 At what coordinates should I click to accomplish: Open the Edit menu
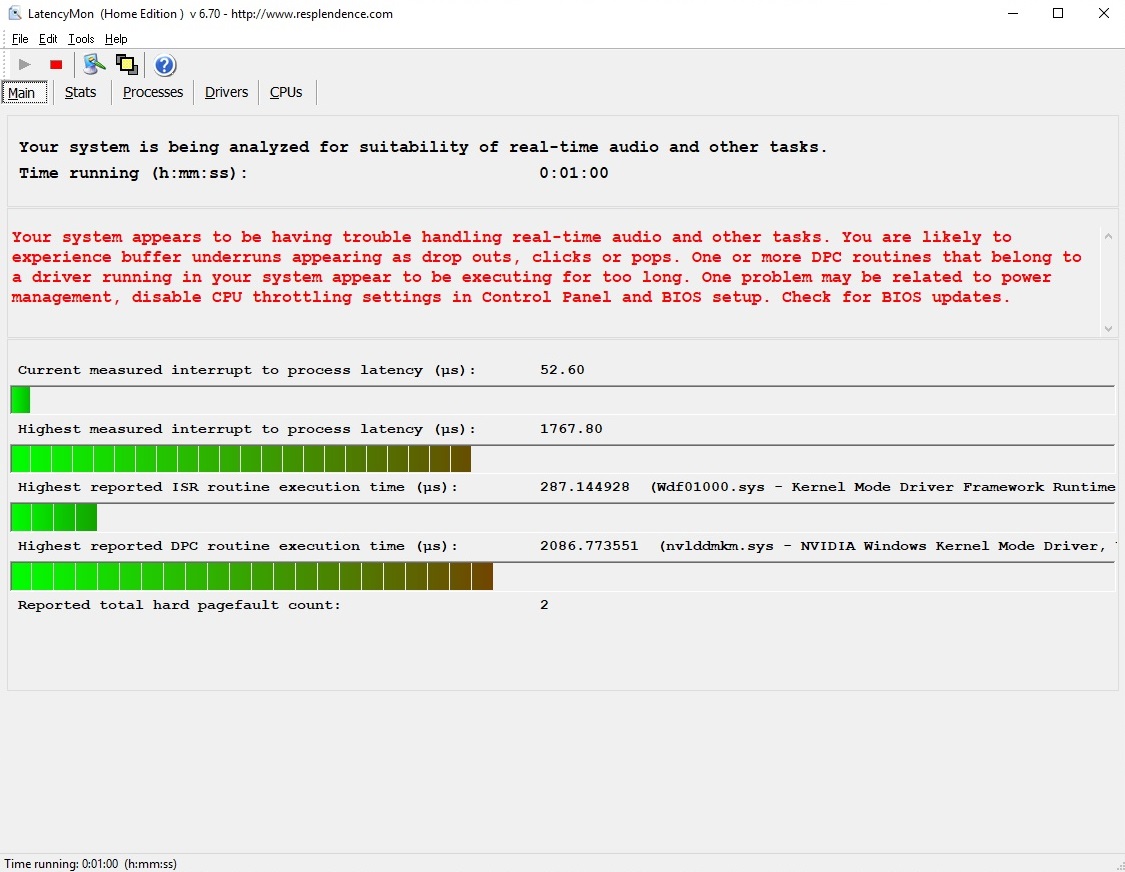click(x=48, y=39)
